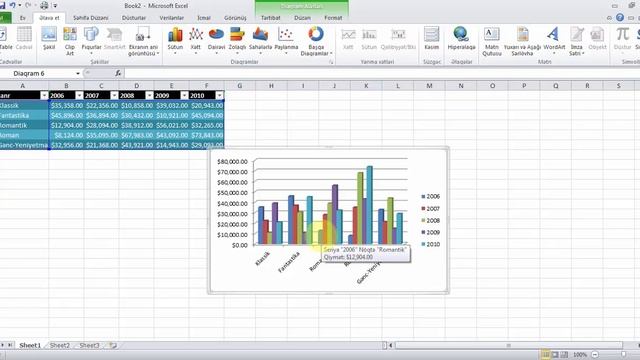Click in the formula bar input
Screen dimensions: 640x360
pyautogui.click(x=382, y=73)
